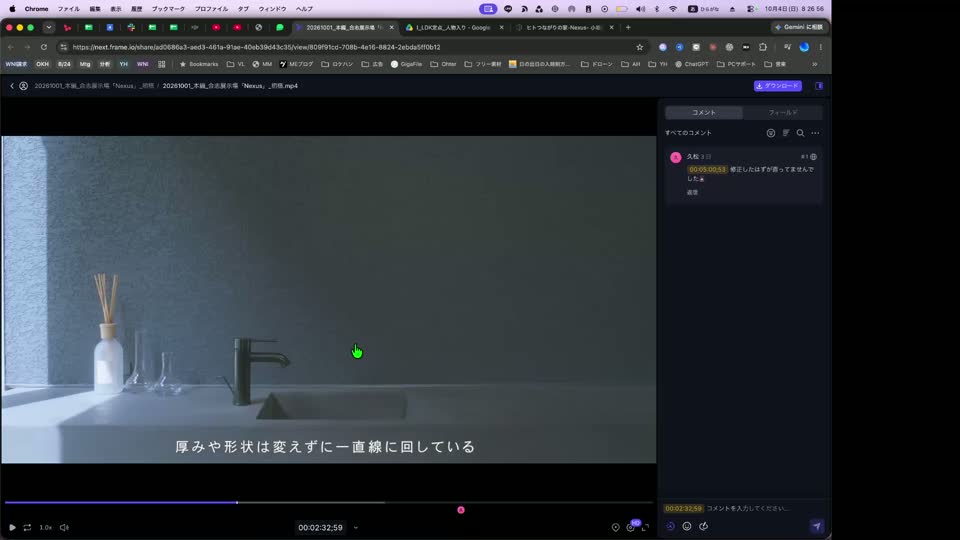Click the browser back button

tap(10, 47)
